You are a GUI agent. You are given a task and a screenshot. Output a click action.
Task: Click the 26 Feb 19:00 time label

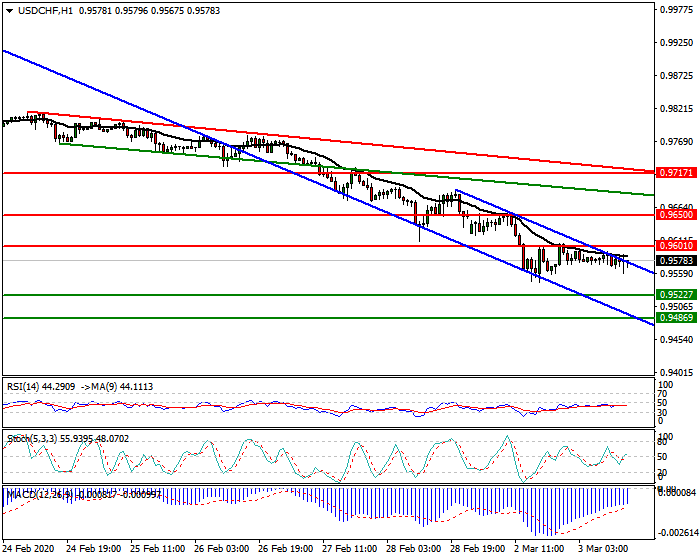(x=286, y=549)
